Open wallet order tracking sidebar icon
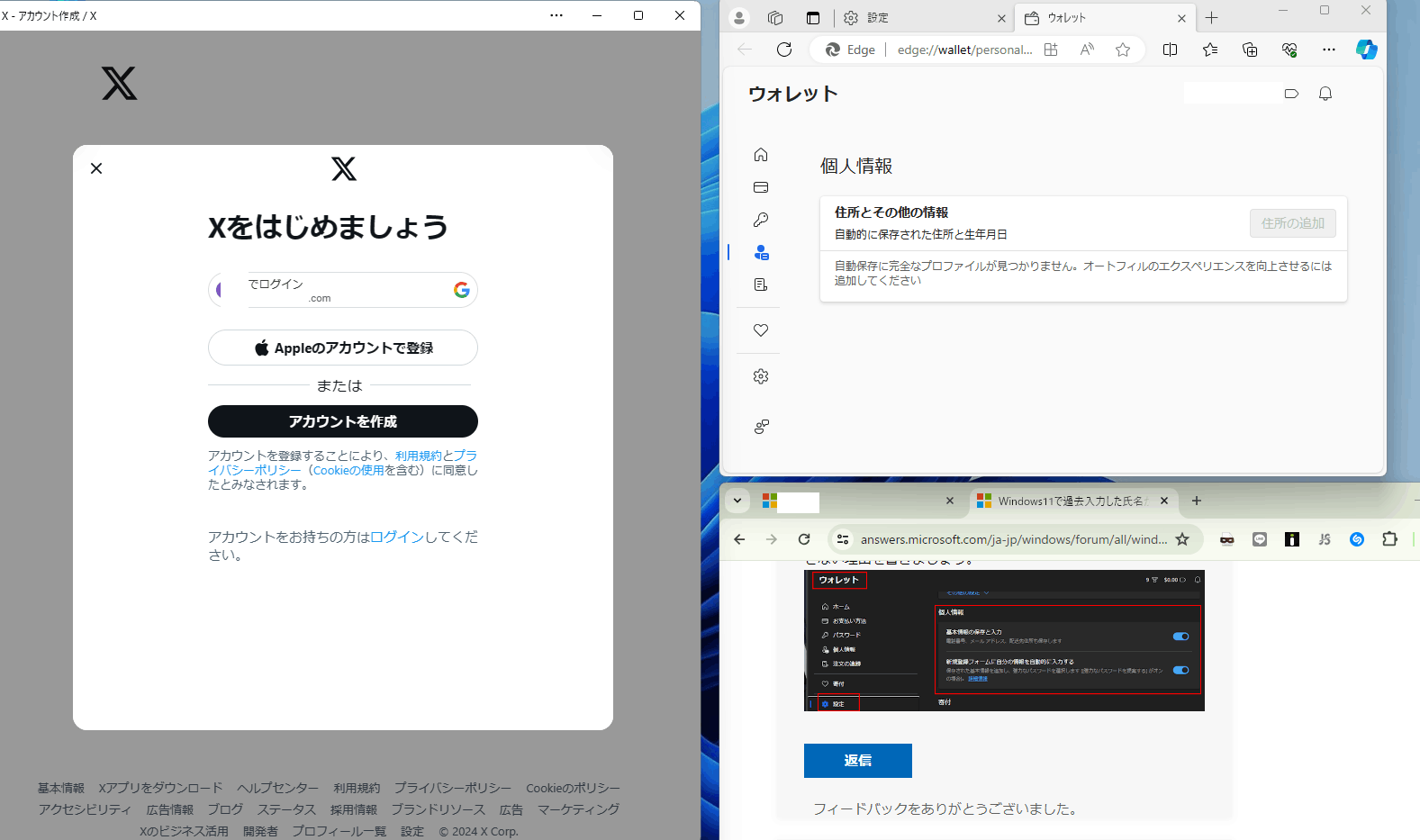The height and width of the screenshot is (840, 1420). tap(761, 285)
